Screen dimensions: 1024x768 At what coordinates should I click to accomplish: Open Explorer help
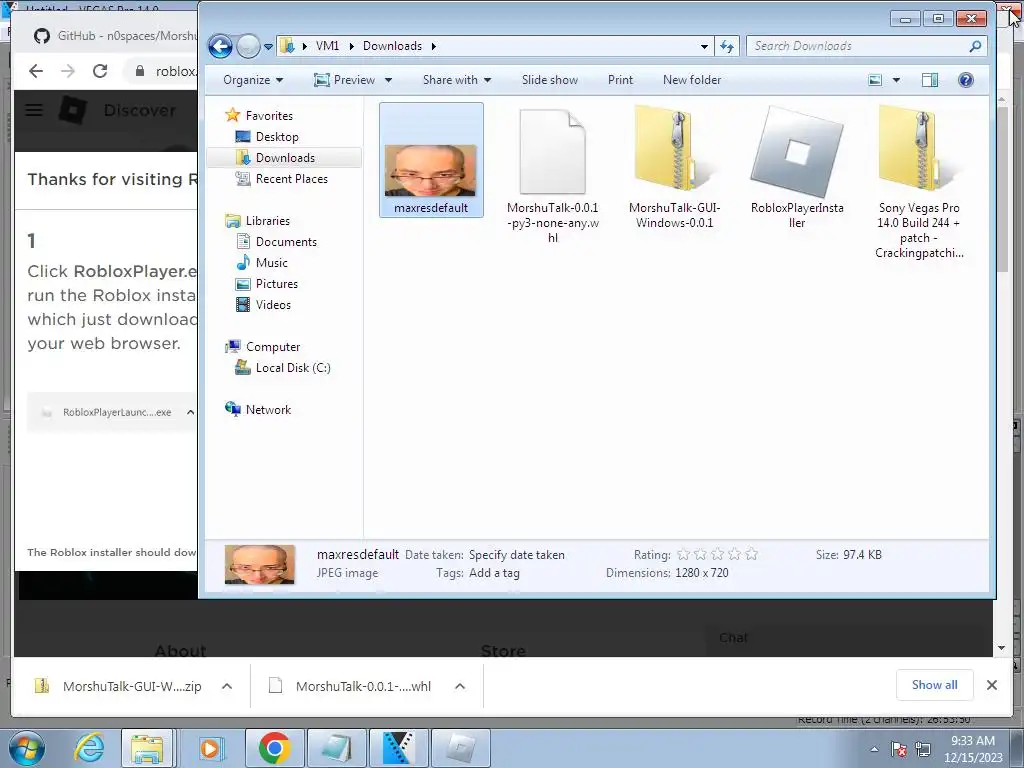point(965,80)
